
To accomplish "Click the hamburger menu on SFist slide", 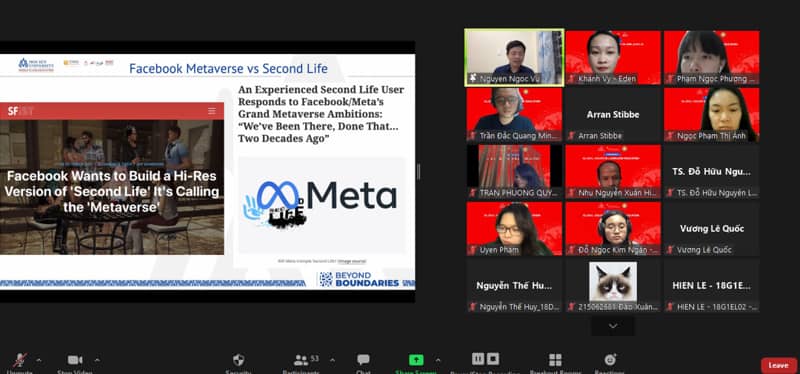I will [x=212, y=111].
